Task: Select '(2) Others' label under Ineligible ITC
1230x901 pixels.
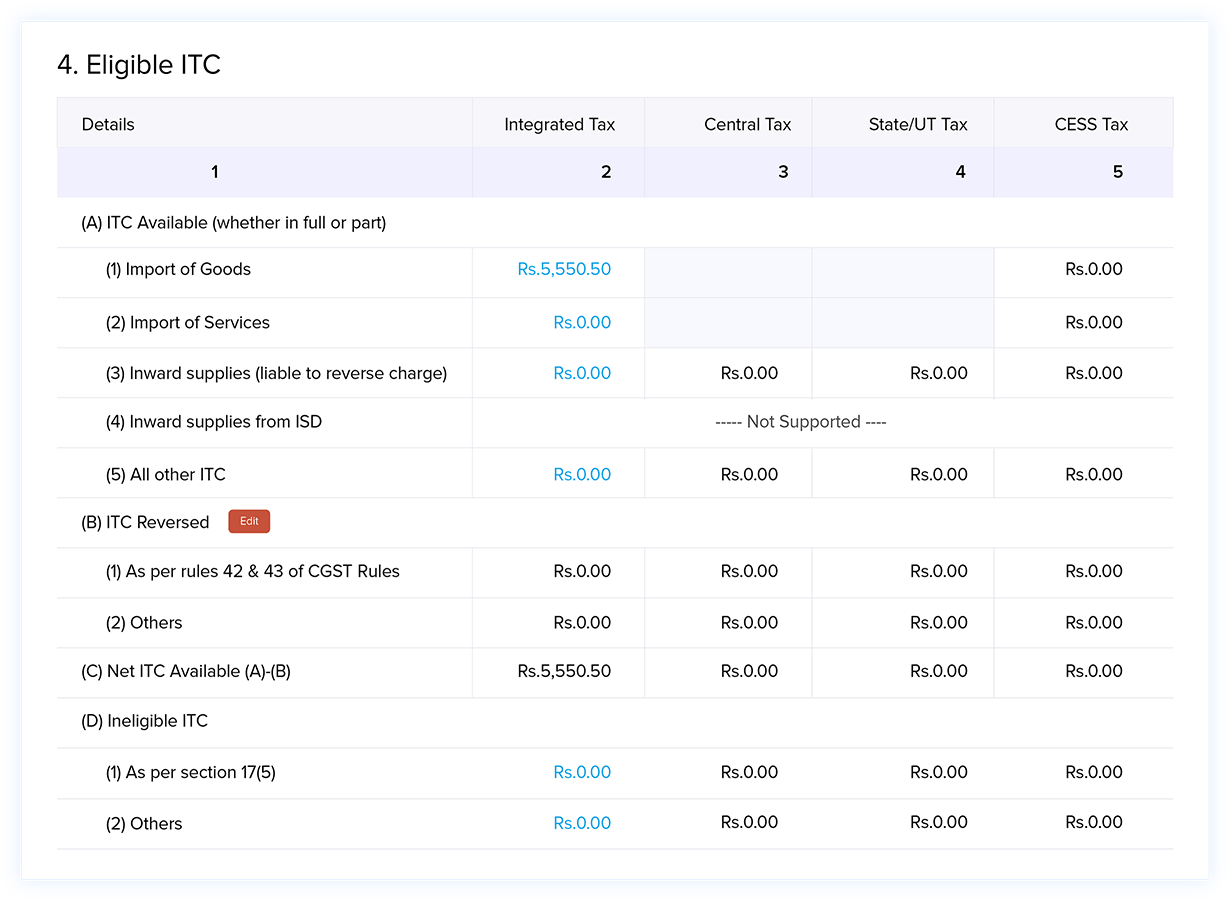Action: [144, 823]
